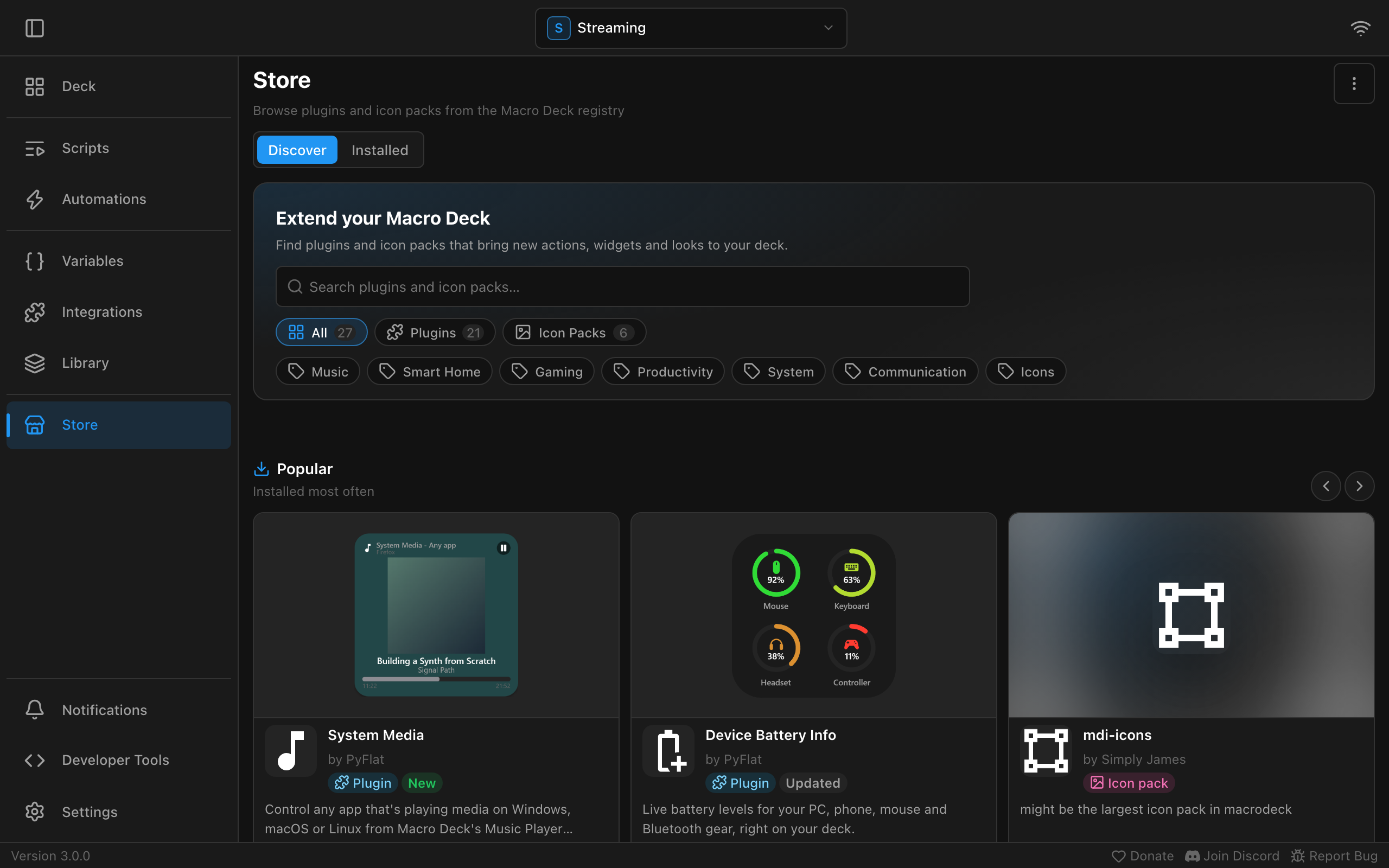Viewport: 1389px width, 868px height.
Task: Open the Deck page
Action: (119, 86)
